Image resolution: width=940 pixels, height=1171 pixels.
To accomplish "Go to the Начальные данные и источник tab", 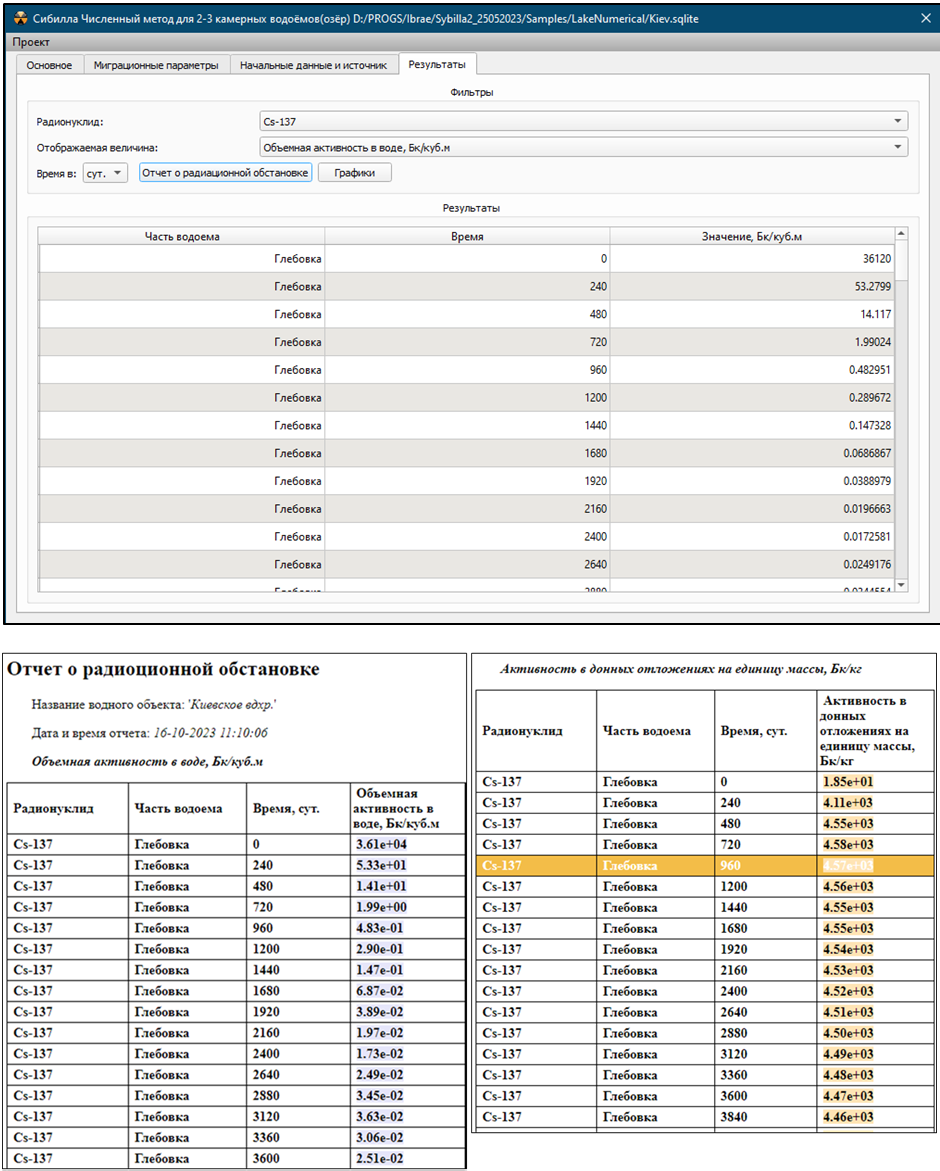I will [x=314, y=65].
